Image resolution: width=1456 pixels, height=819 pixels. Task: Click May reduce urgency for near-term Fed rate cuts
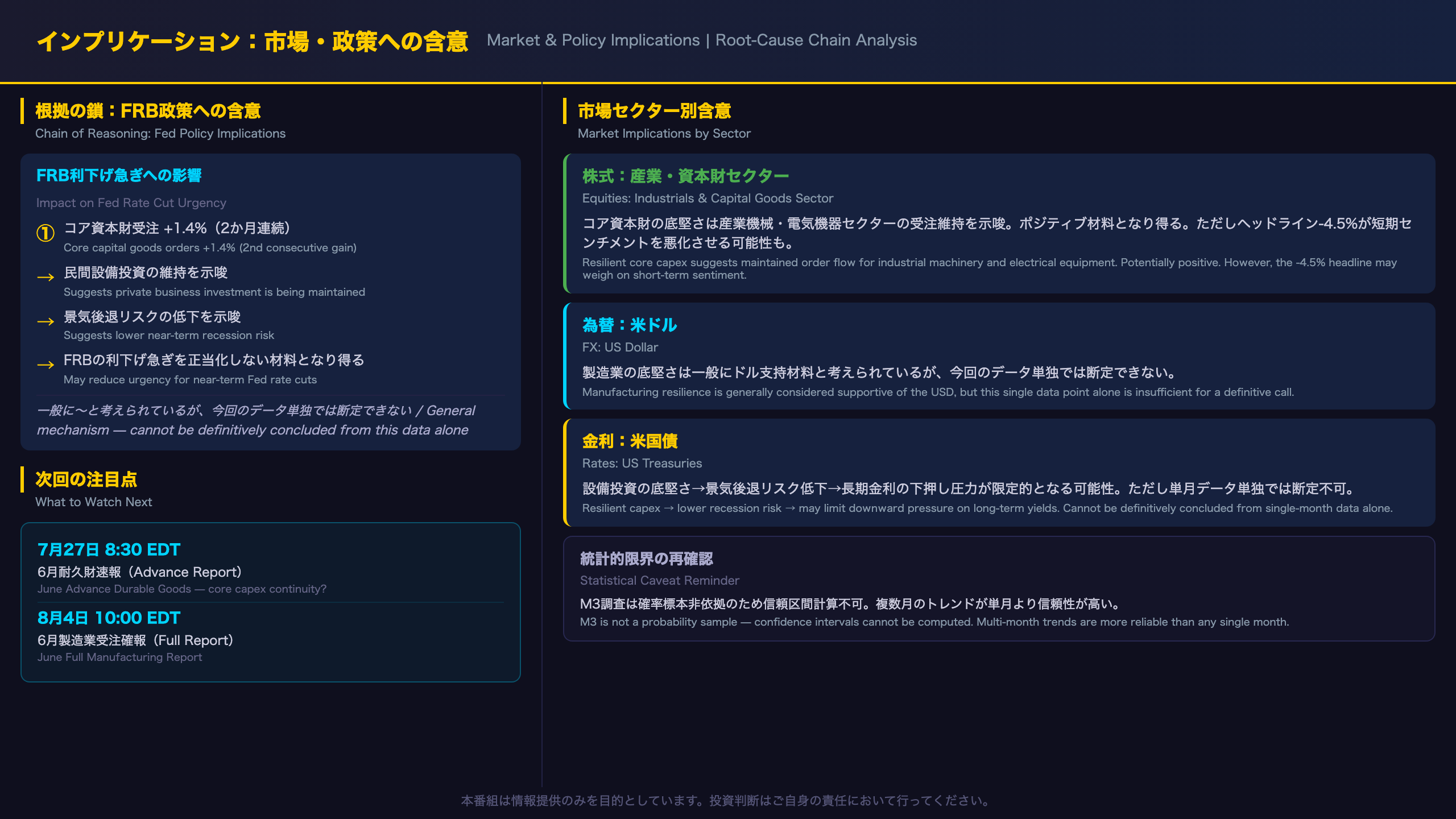190,380
